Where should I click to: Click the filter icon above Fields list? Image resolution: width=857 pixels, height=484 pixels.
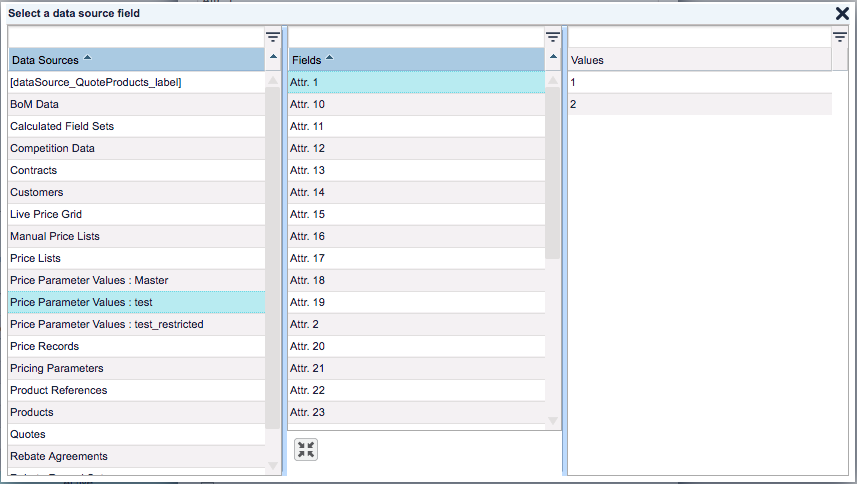tap(553, 37)
